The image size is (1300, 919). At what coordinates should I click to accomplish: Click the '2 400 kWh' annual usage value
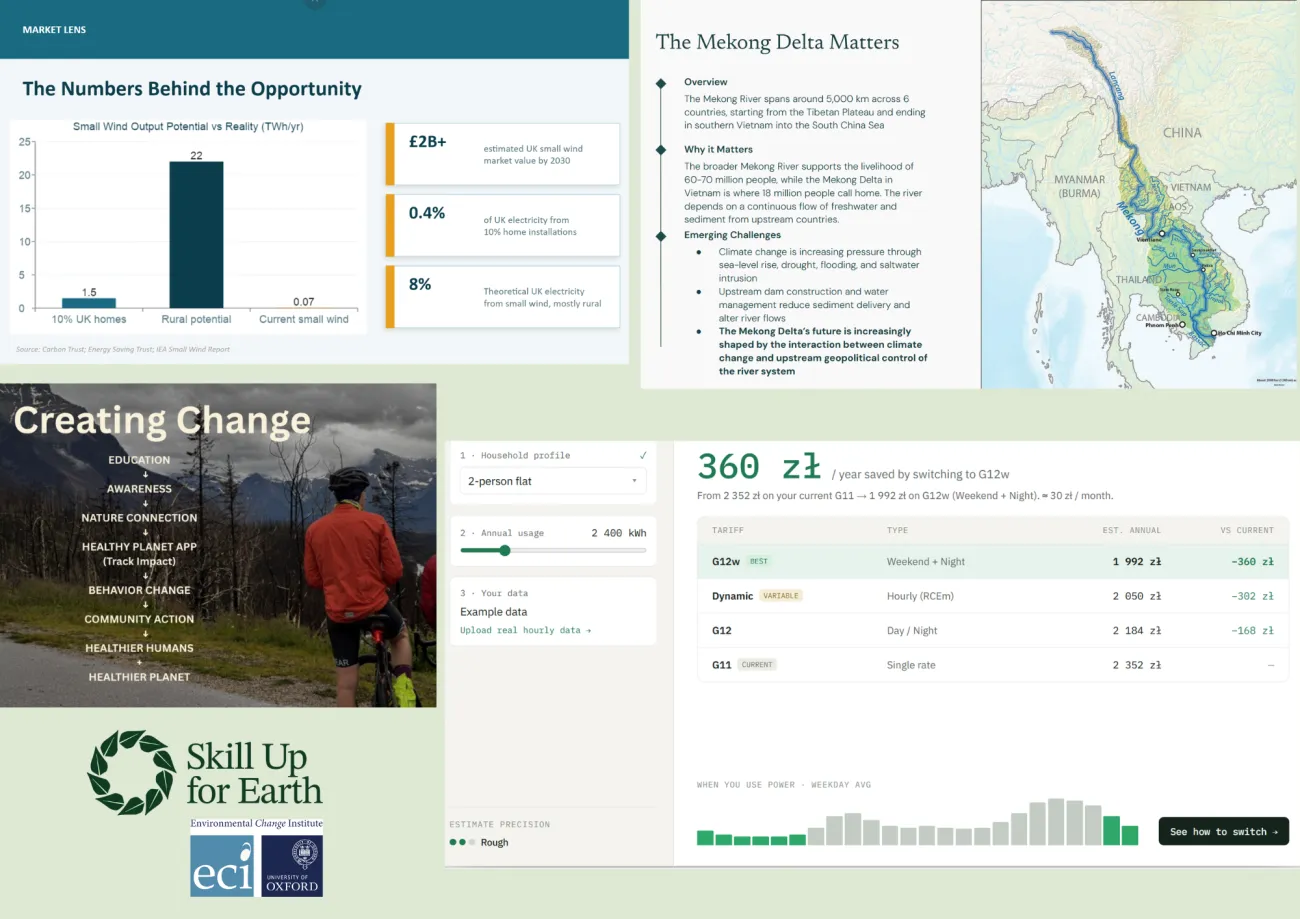619,533
